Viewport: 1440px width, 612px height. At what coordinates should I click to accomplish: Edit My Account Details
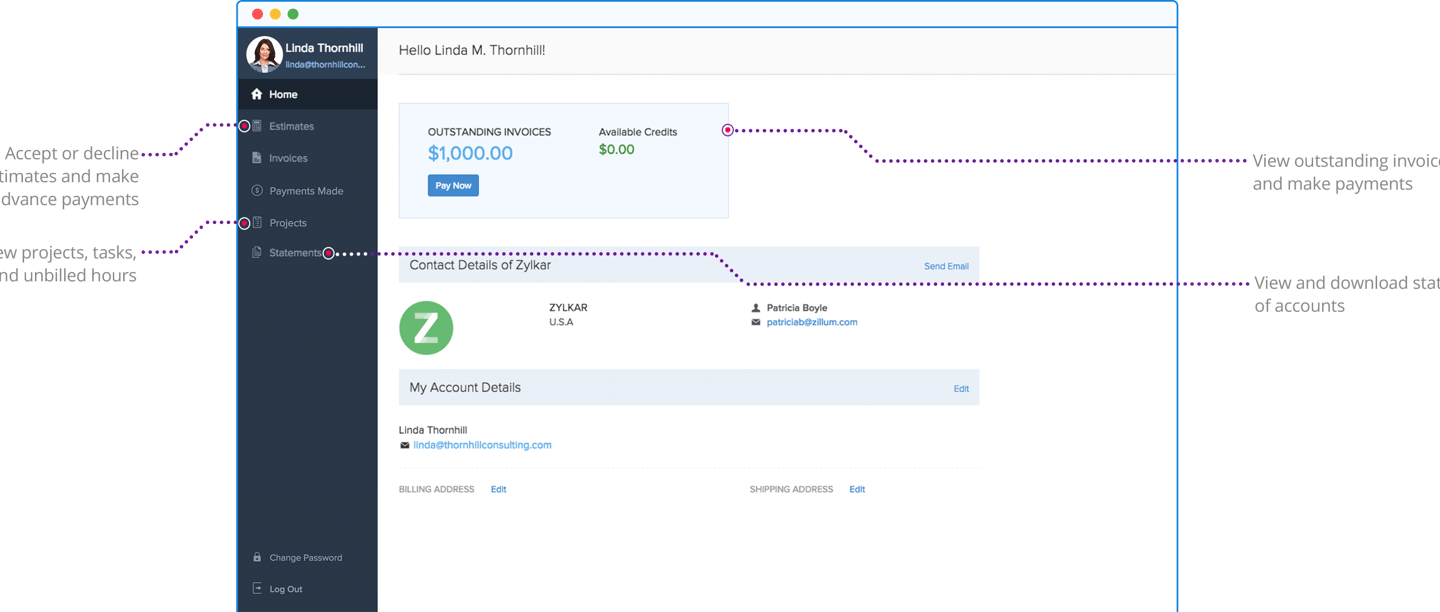[x=961, y=389]
